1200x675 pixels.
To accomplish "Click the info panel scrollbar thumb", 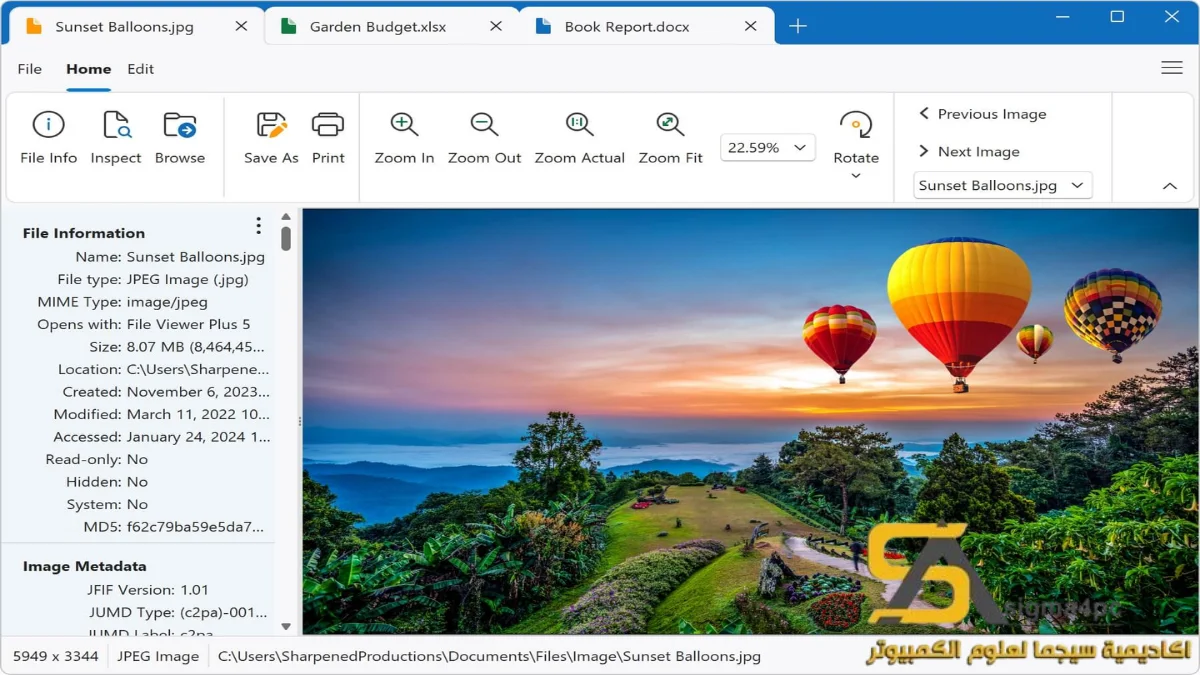I will [286, 238].
